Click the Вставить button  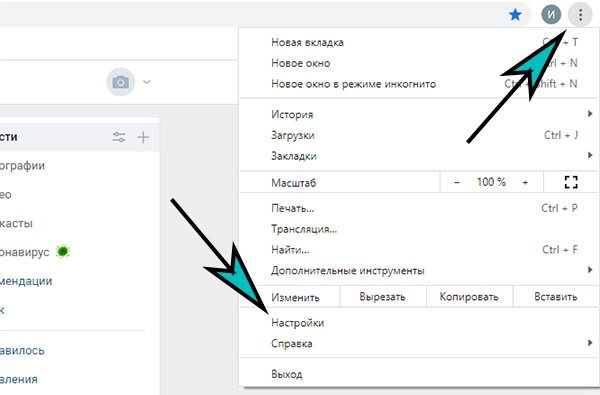click(556, 297)
